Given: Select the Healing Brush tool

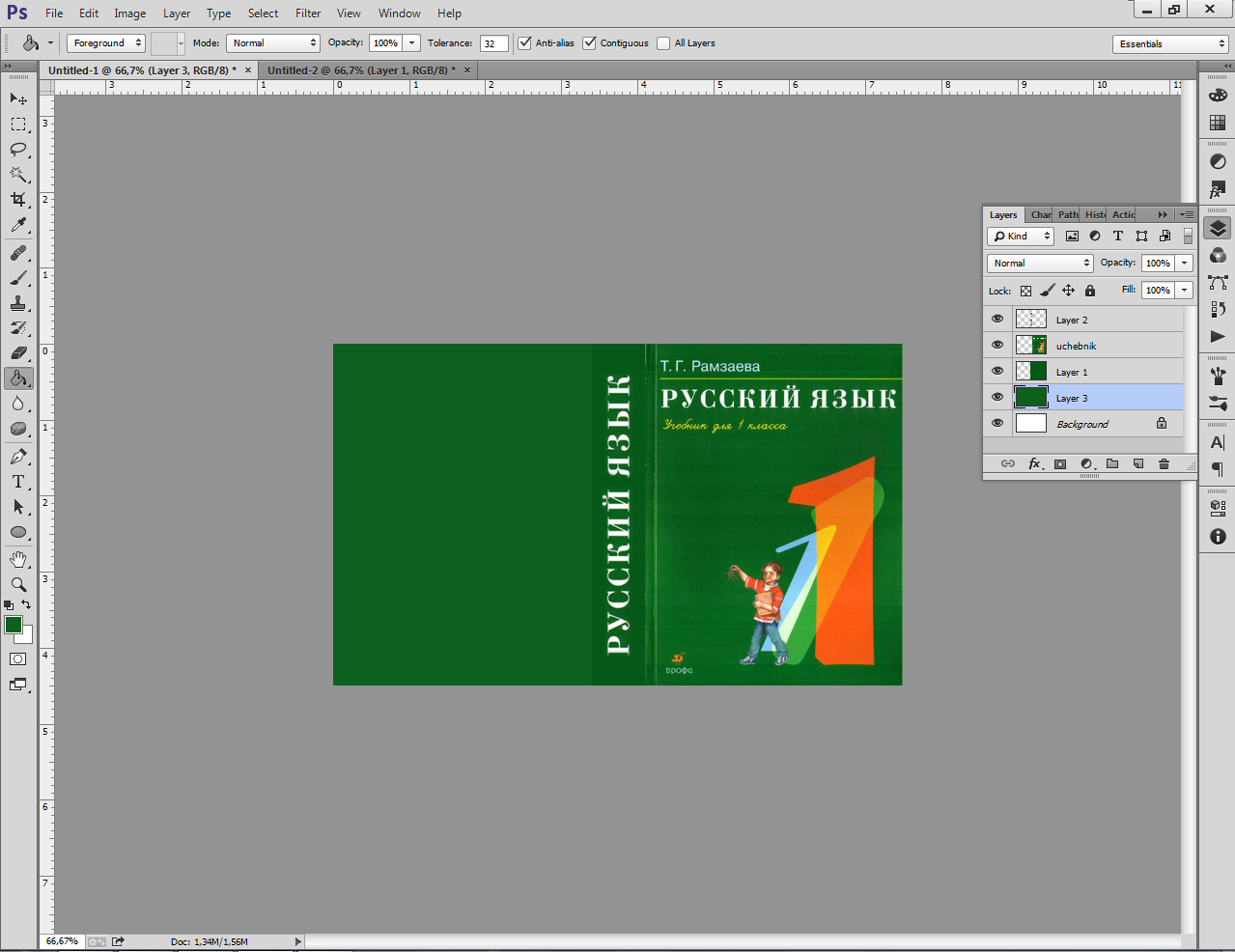Looking at the screenshot, I should click(18, 253).
